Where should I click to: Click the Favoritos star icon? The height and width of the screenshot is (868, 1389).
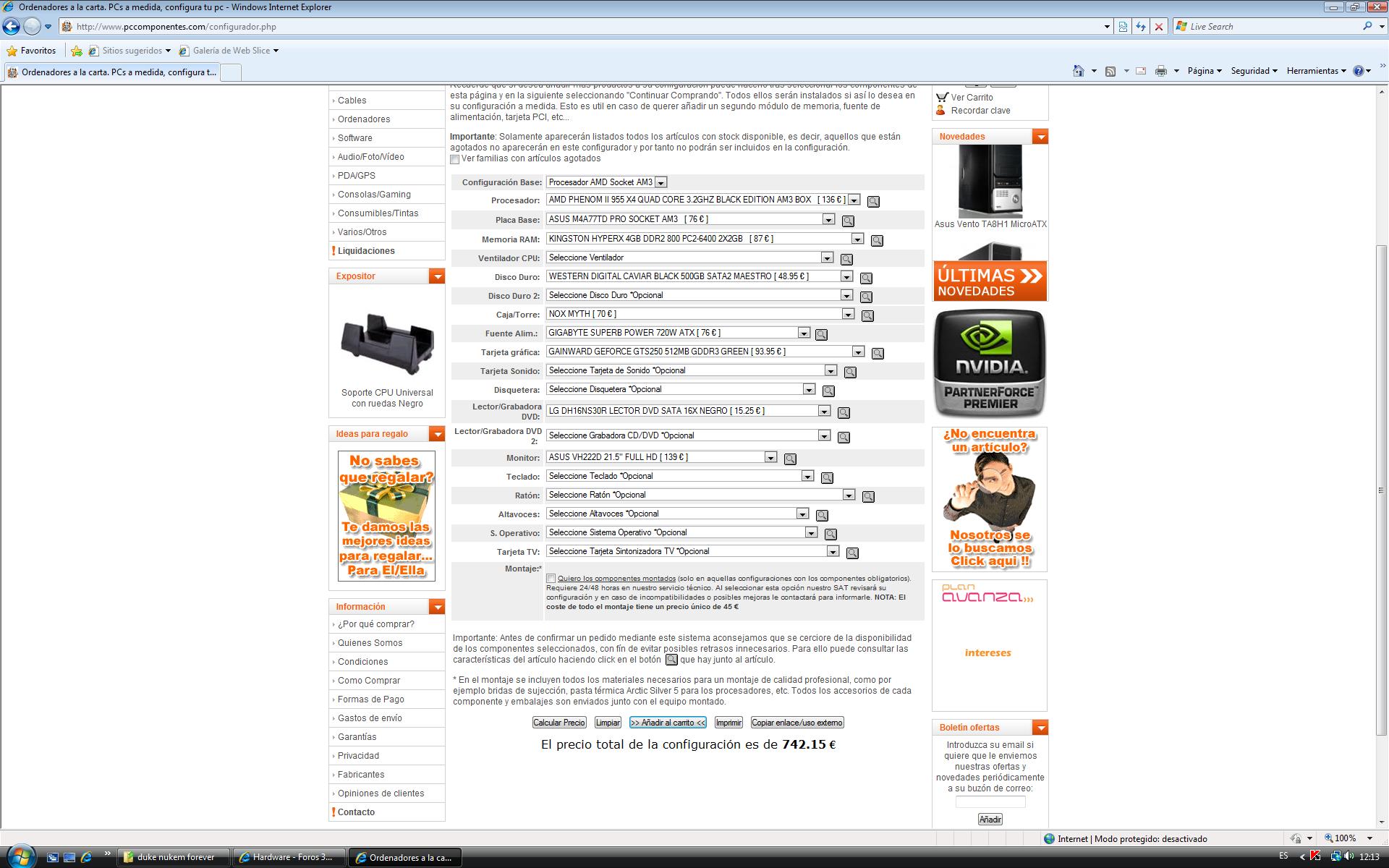point(12,51)
